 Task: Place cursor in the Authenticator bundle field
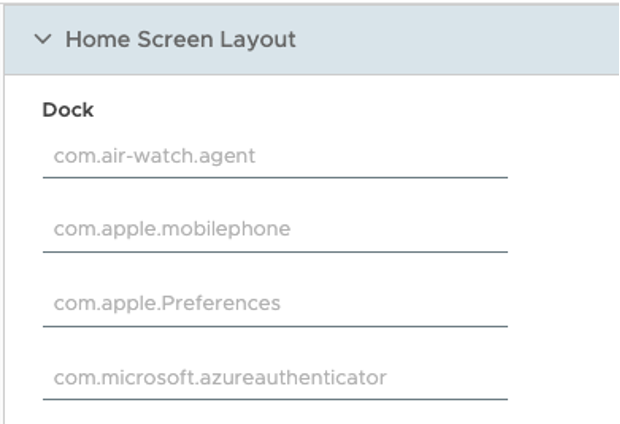coord(274,378)
